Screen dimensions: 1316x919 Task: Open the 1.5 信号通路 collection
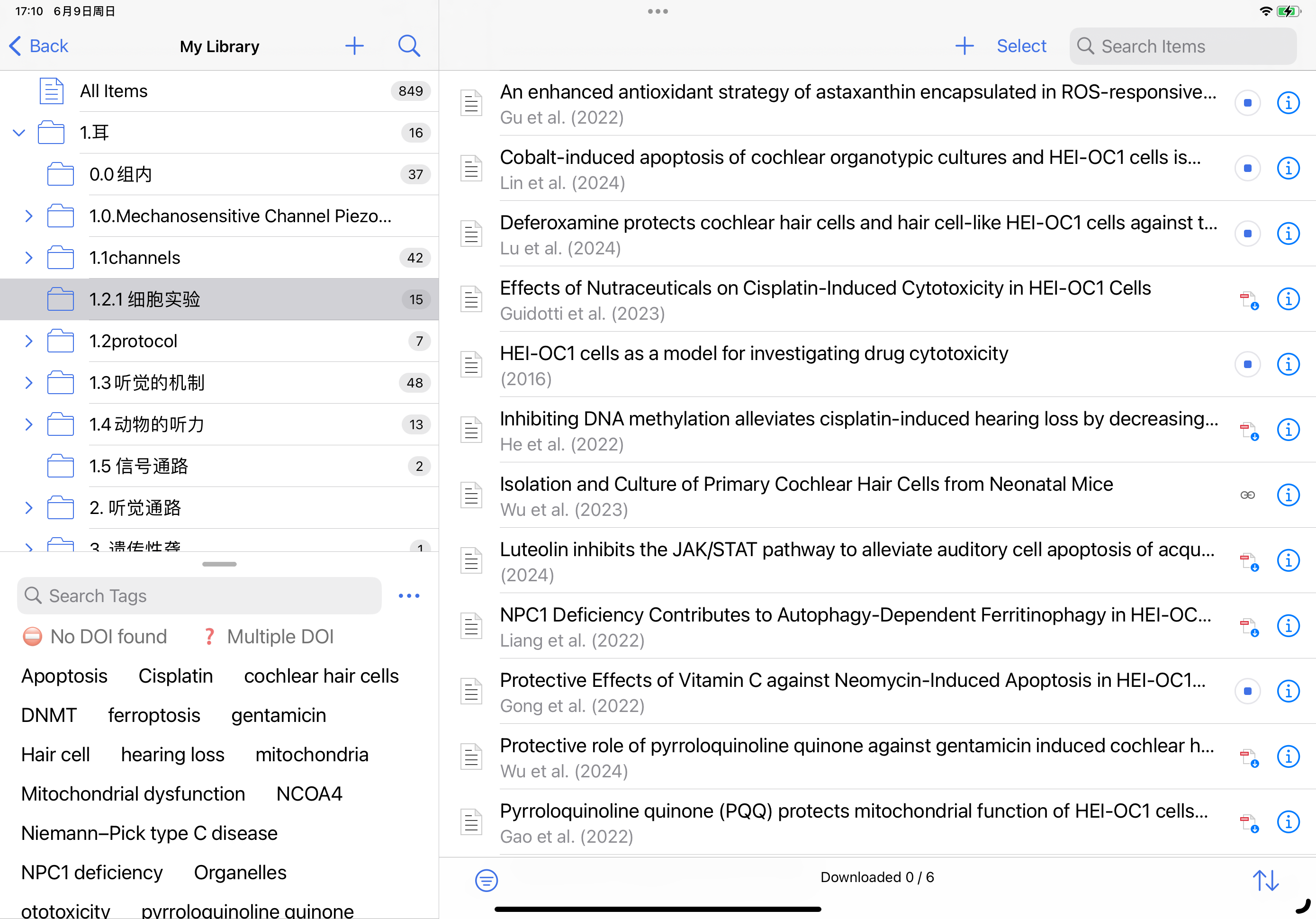(x=219, y=466)
